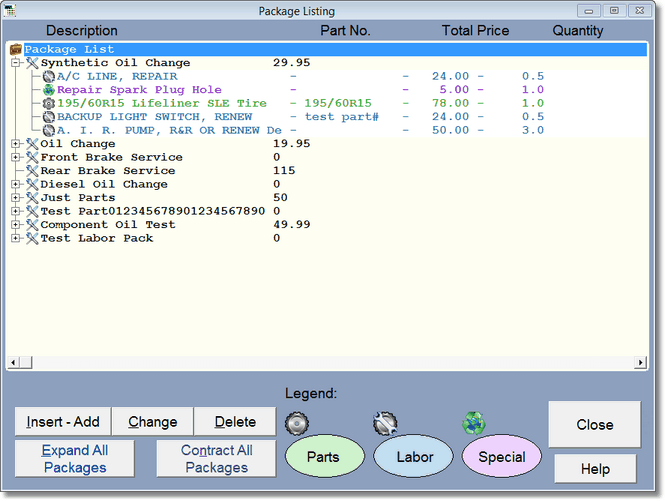Click the Part No. column header
Viewport: 665px width, 501px height.
coord(345,31)
